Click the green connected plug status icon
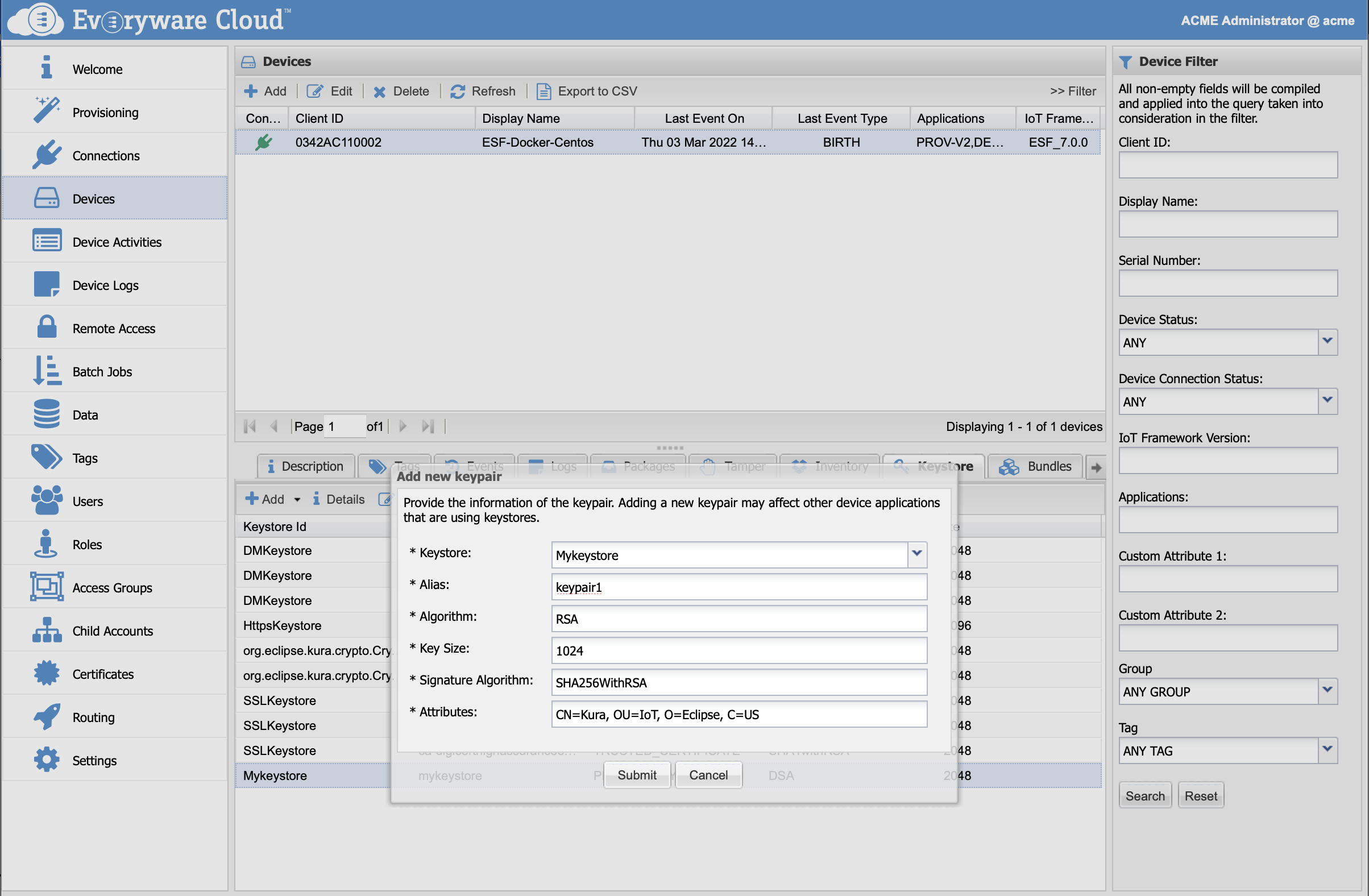 point(264,142)
